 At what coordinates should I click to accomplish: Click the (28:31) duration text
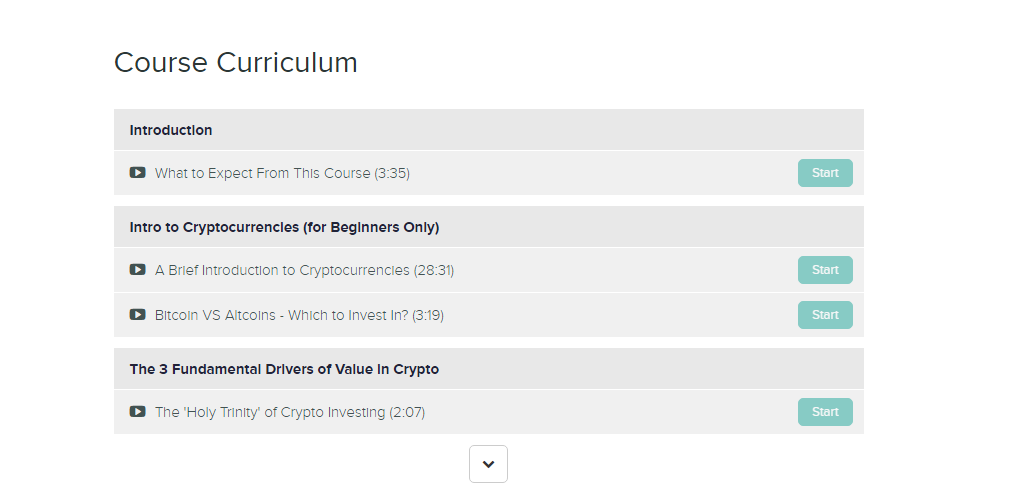coord(434,270)
